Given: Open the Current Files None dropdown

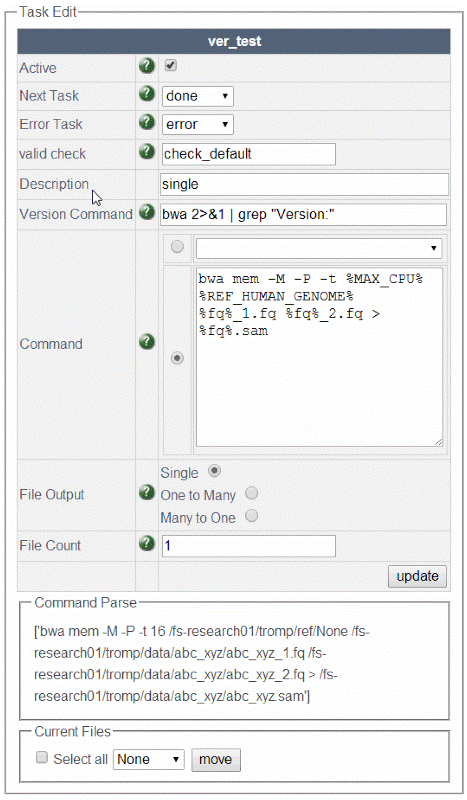Looking at the screenshot, I should coord(149,759).
